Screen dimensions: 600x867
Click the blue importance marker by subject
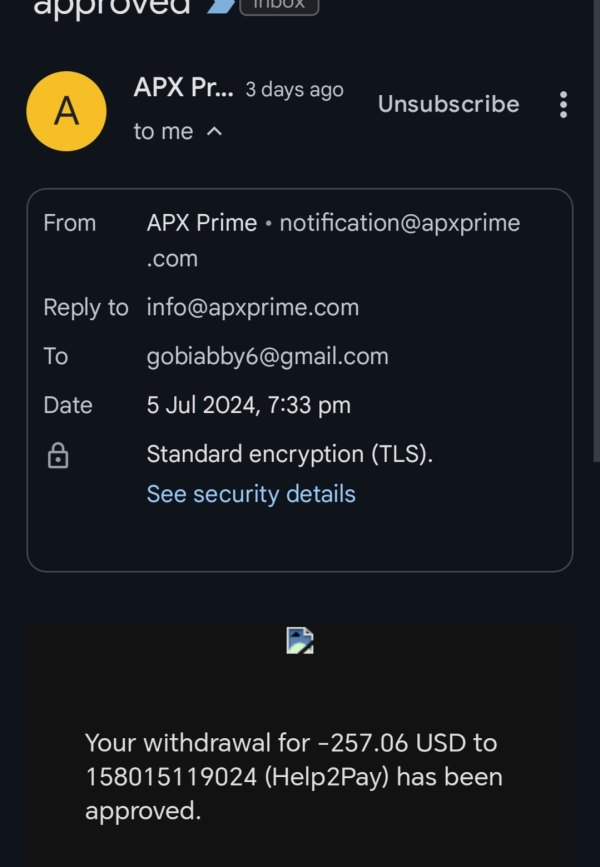[x=219, y=7]
